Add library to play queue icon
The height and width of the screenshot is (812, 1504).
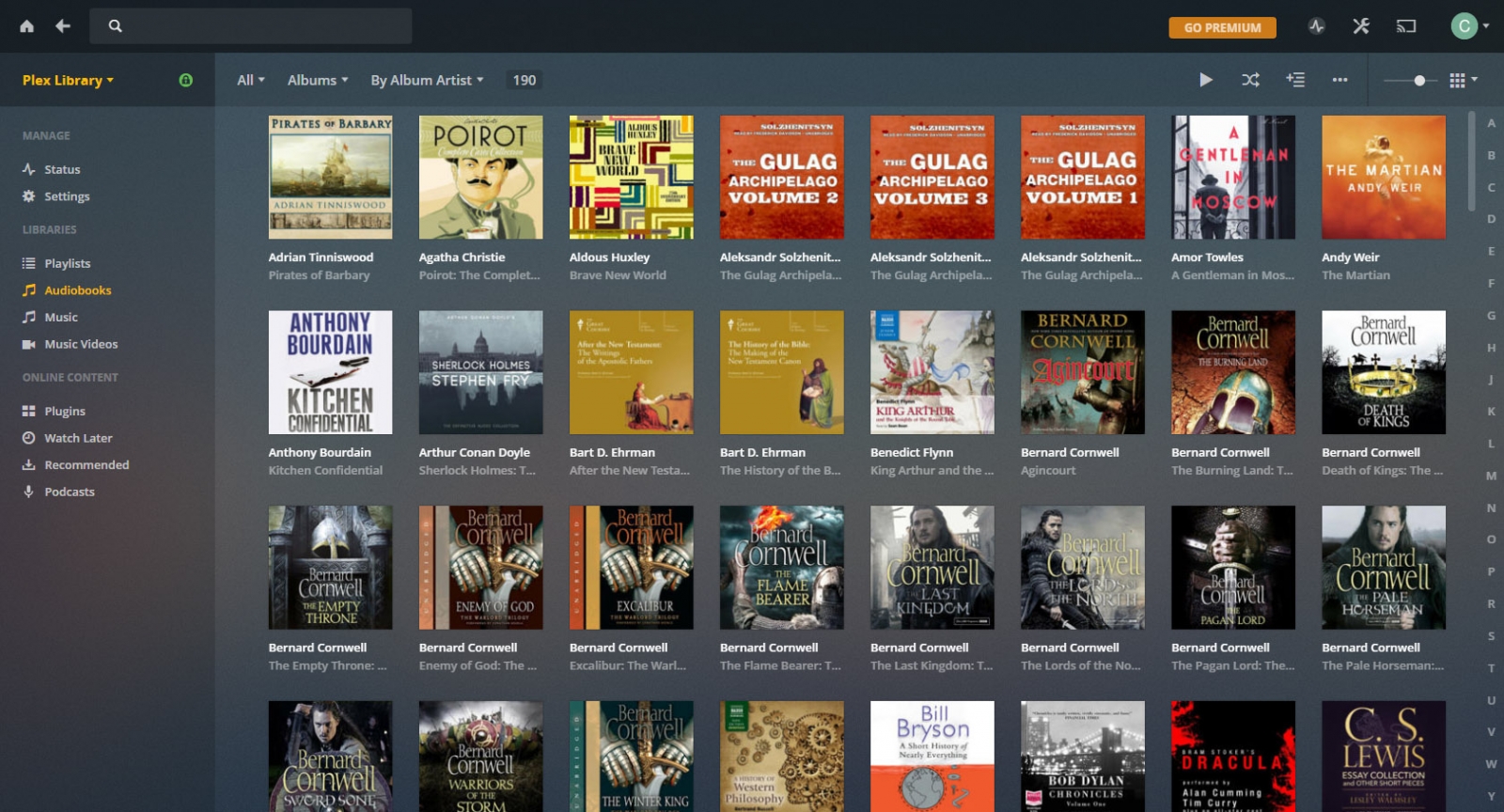pyautogui.click(x=1295, y=80)
